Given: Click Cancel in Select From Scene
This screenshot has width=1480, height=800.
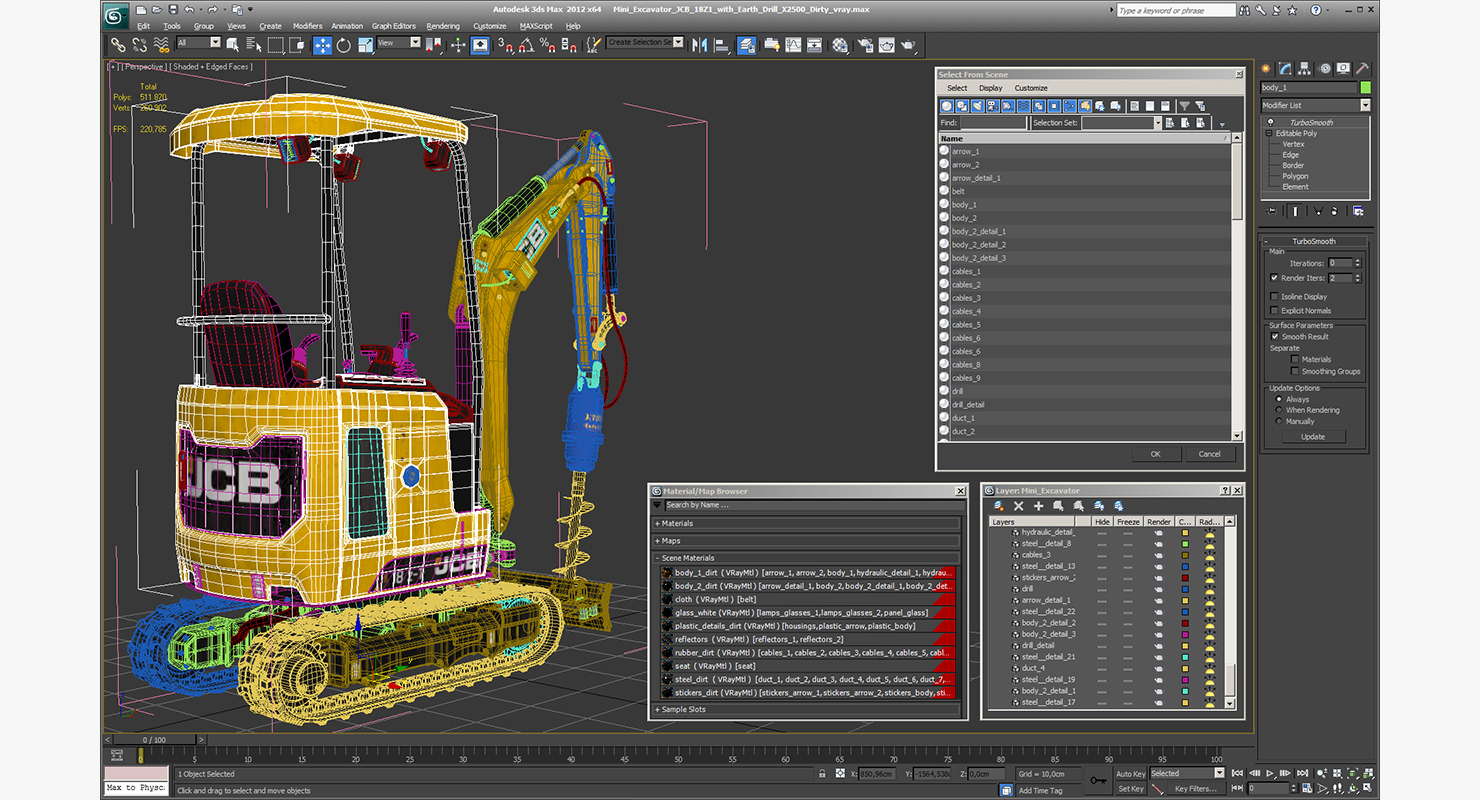Looking at the screenshot, I should click(1209, 454).
